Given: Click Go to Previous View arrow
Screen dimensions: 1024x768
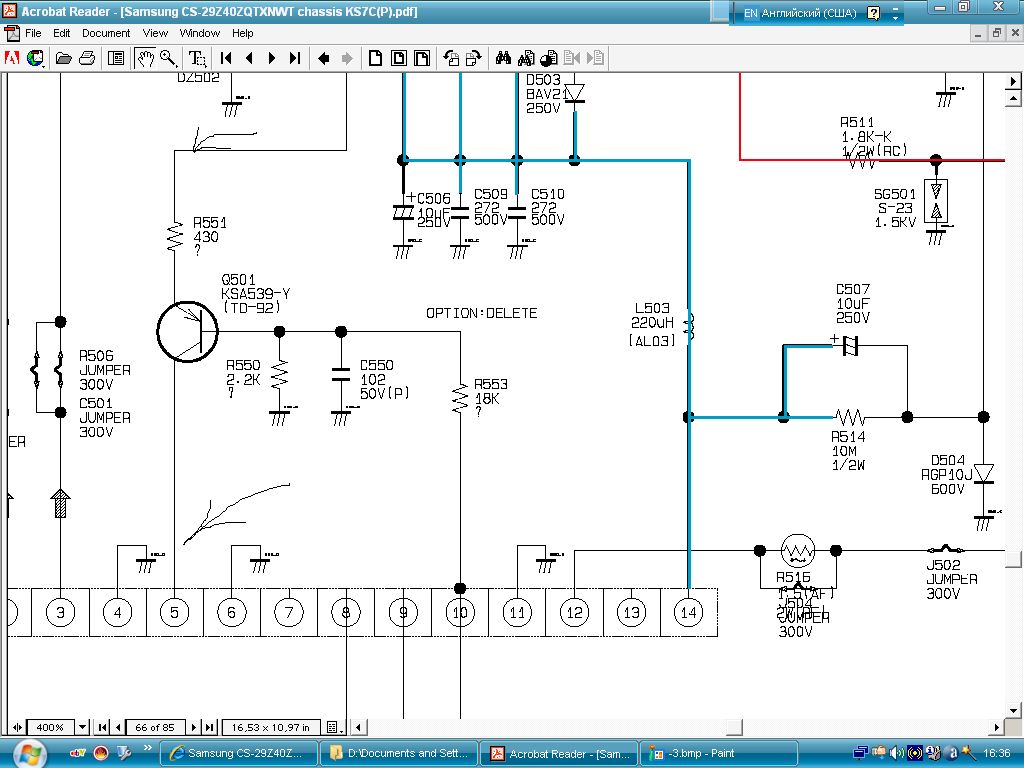Looking at the screenshot, I should point(323,58).
